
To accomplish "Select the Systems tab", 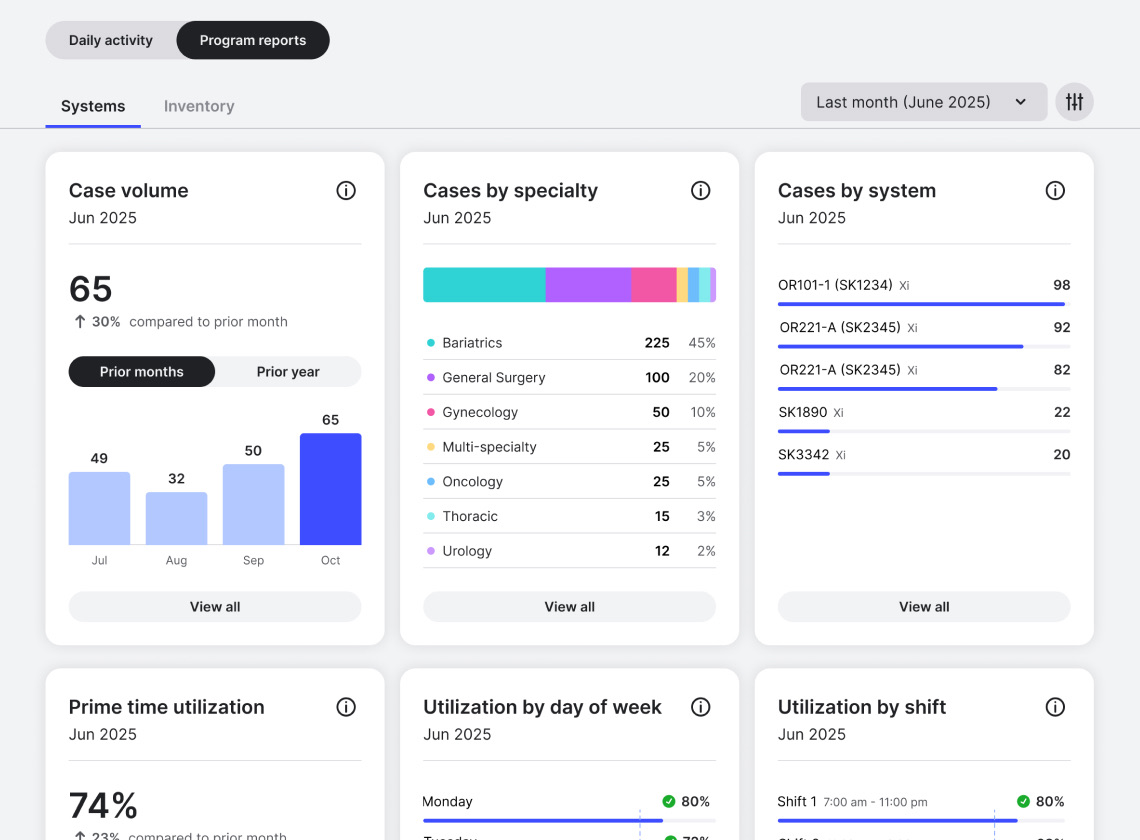I will coord(93,106).
